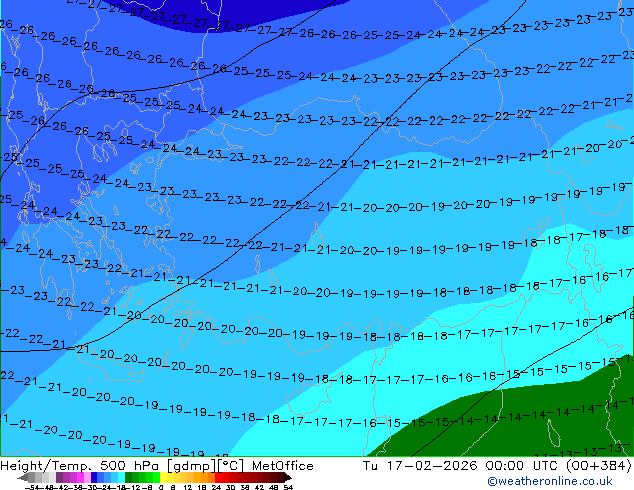This screenshot has height=490, width=634.
Task: Click the '500 hPa' text in title
Action: pyautogui.click(x=129, y=466)
